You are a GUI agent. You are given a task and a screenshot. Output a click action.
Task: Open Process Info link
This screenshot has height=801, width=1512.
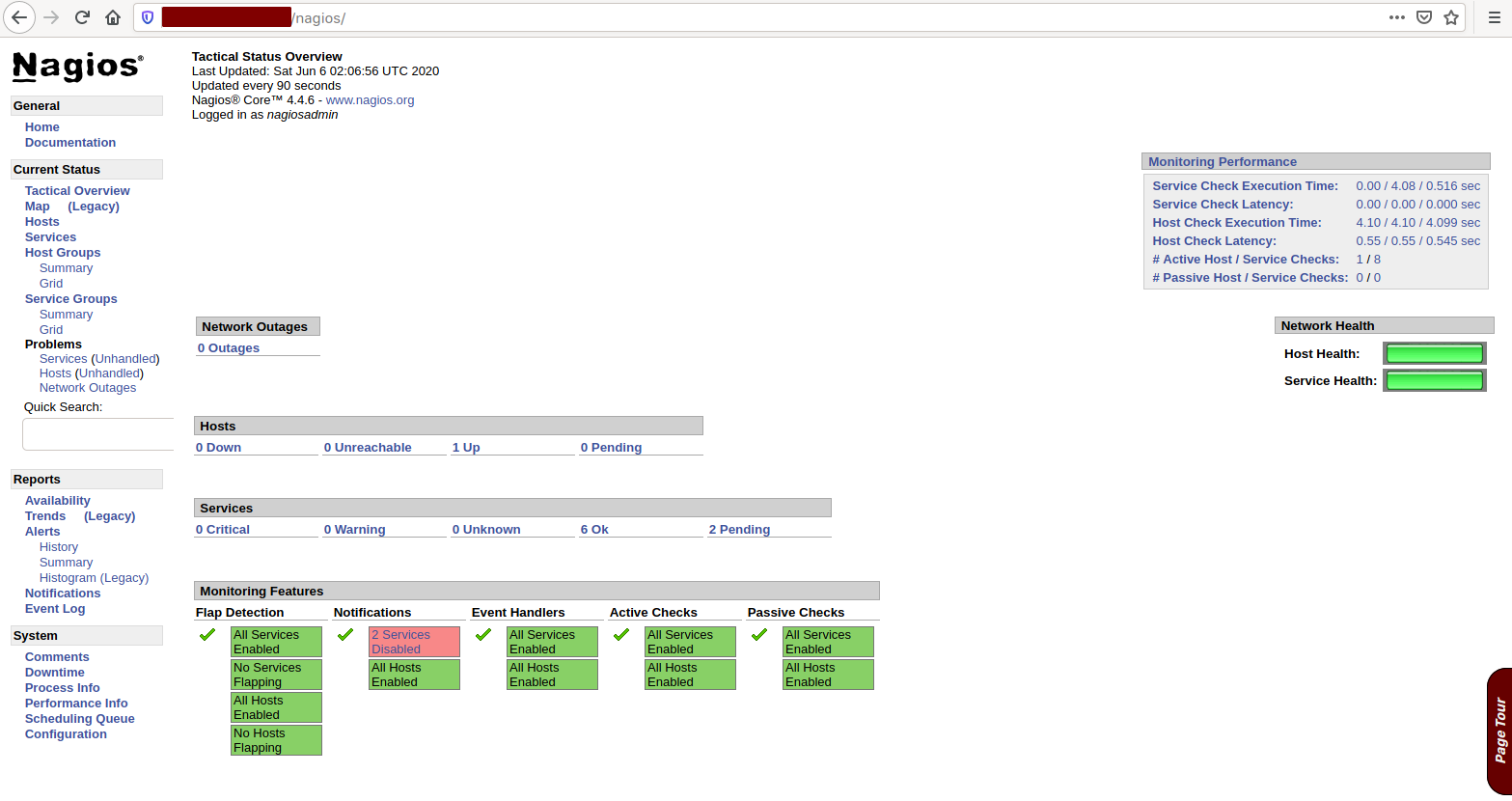pos(63,688)
